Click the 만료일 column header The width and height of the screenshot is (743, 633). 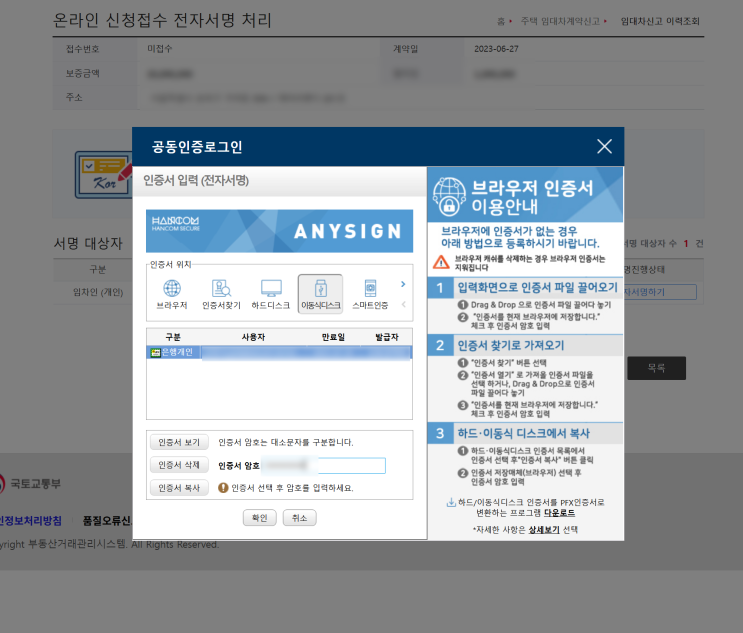tap(333, 337)
